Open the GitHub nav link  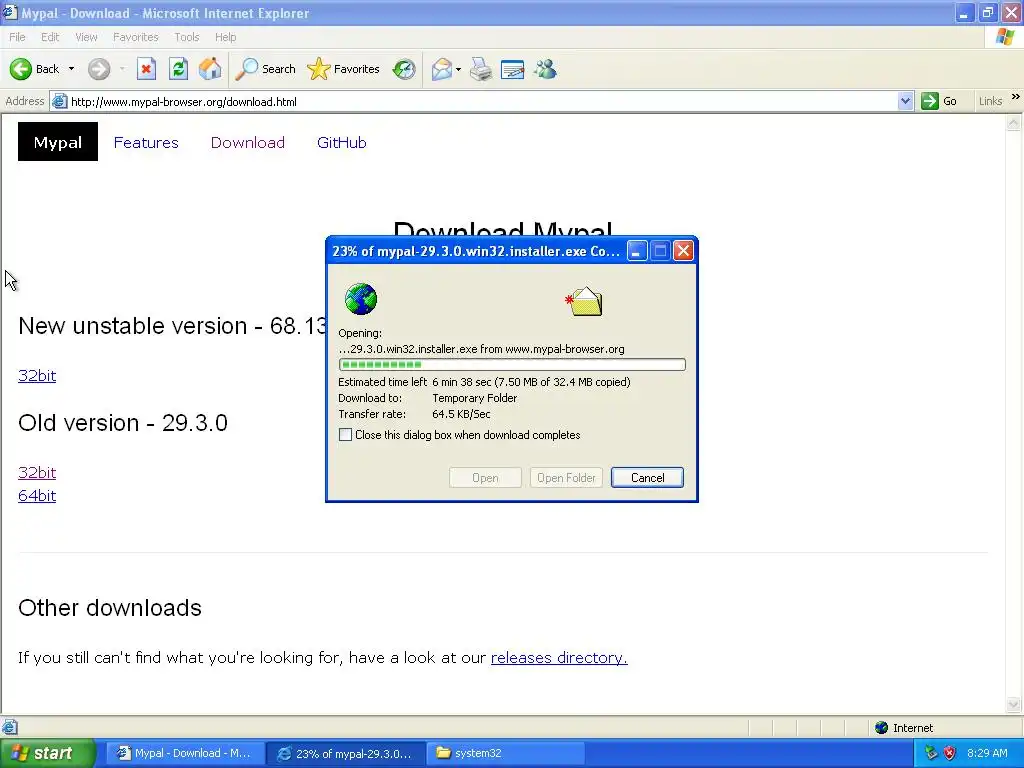[x=342, y=142]
